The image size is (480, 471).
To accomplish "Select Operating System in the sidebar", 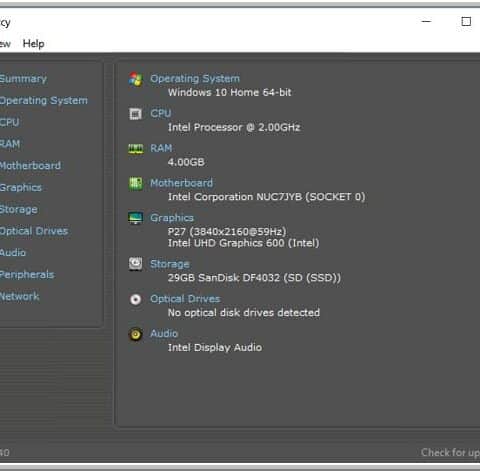I will coord(44,101).
